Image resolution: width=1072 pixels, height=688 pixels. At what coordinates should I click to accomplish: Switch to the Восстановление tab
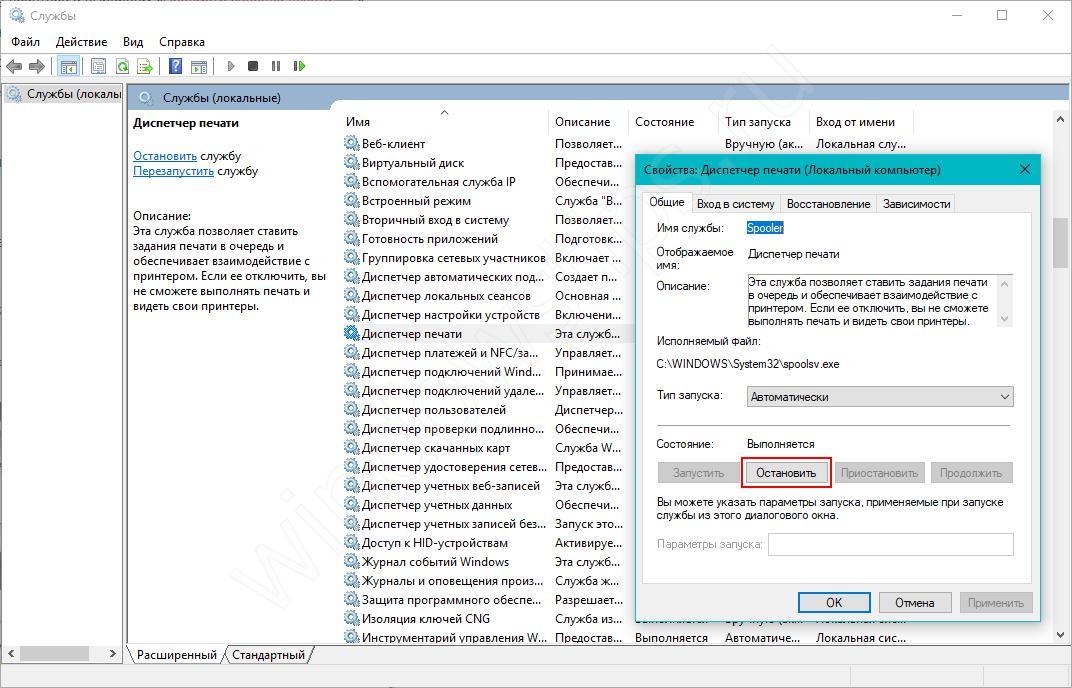coord(828,204)
